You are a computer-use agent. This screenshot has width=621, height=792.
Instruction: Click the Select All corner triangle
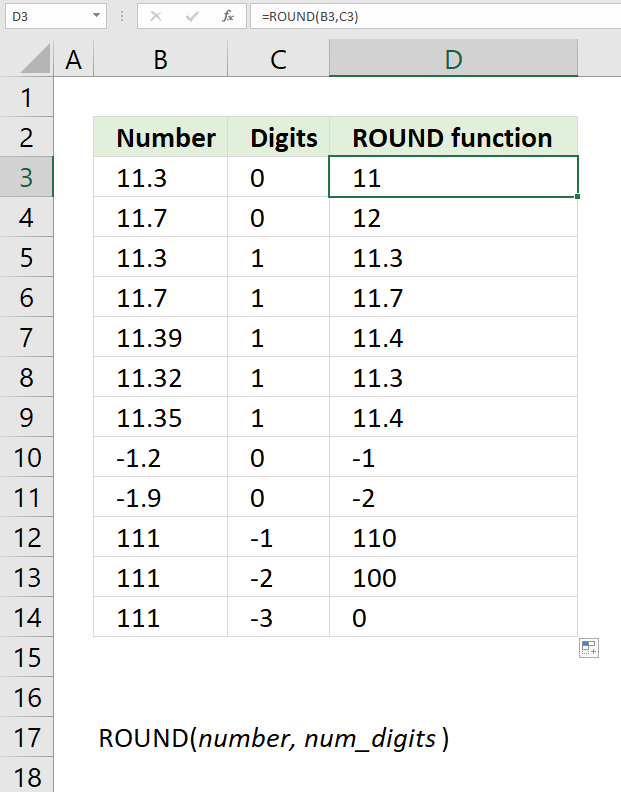[36, 59]
